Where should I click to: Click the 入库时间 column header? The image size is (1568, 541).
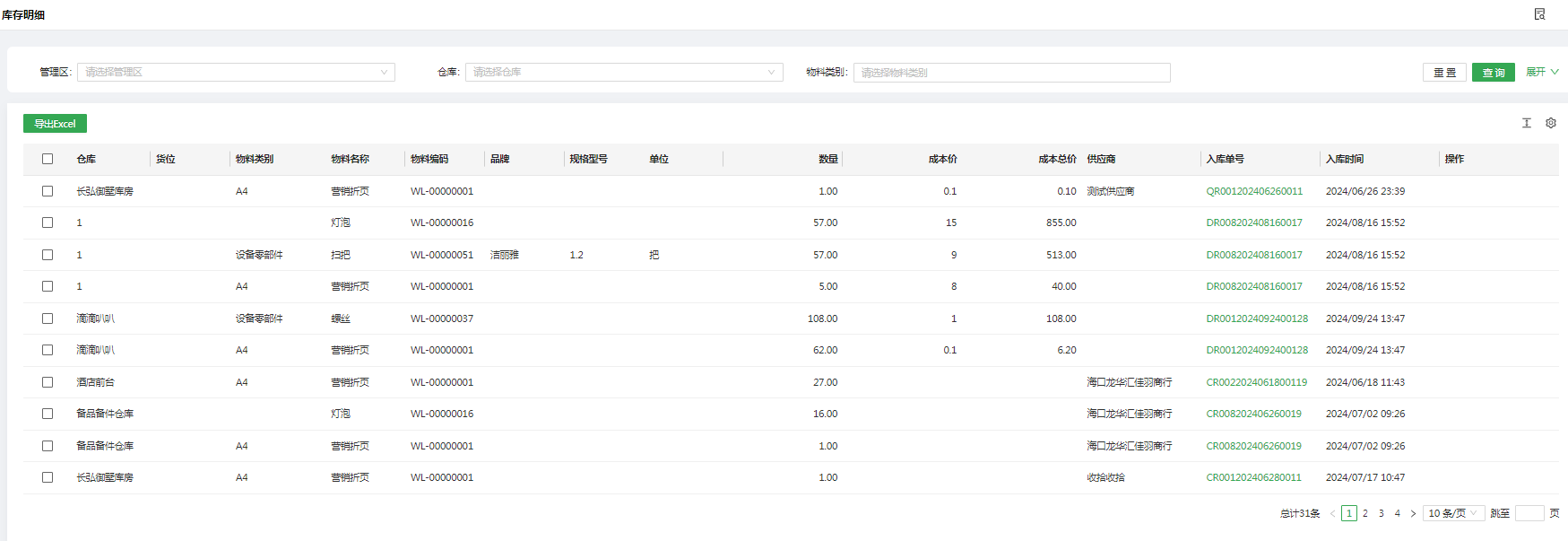tap(1345, 159)
